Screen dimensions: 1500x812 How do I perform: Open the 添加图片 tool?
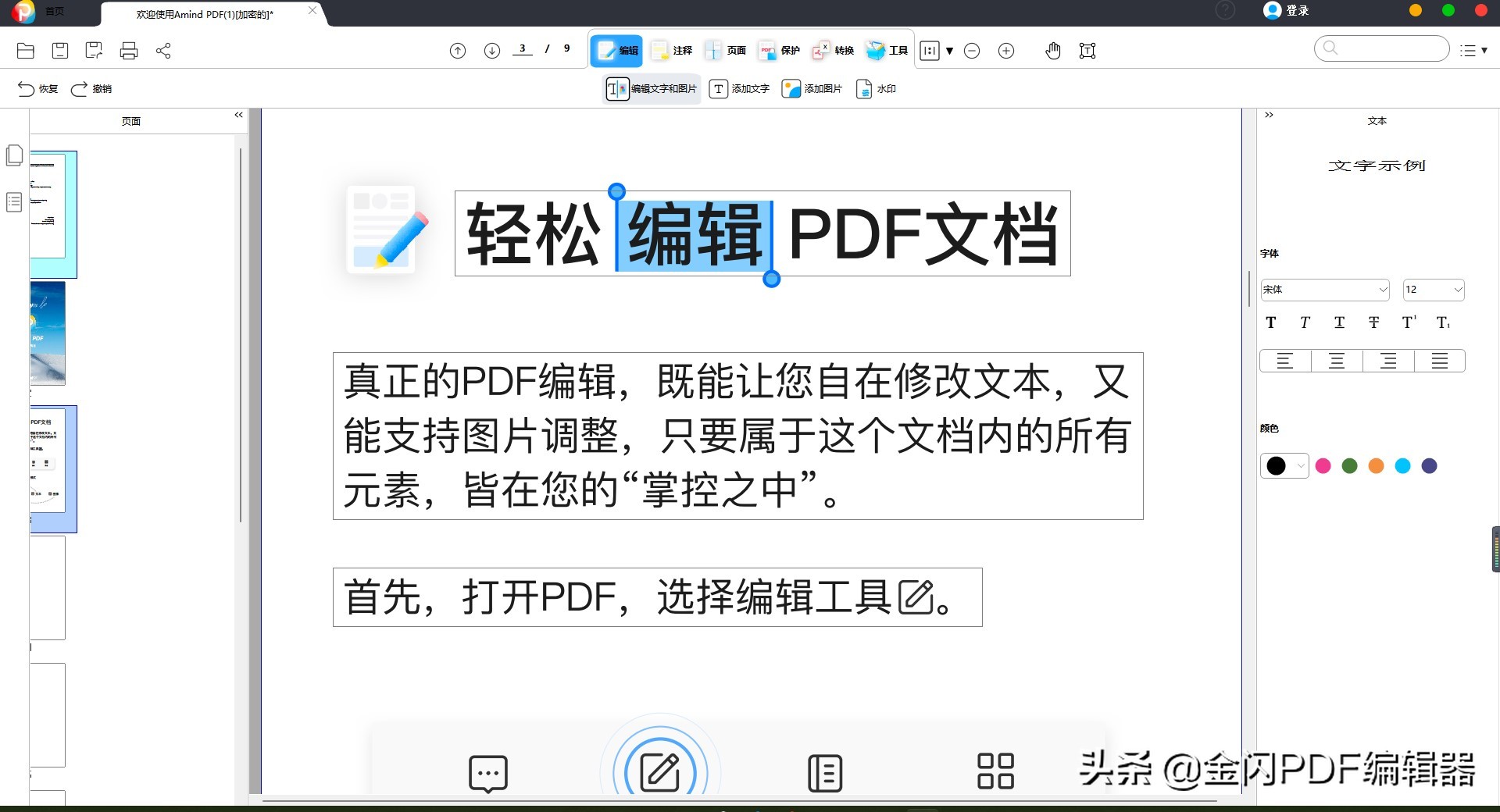pyautogui.click(x=812, y=88)
